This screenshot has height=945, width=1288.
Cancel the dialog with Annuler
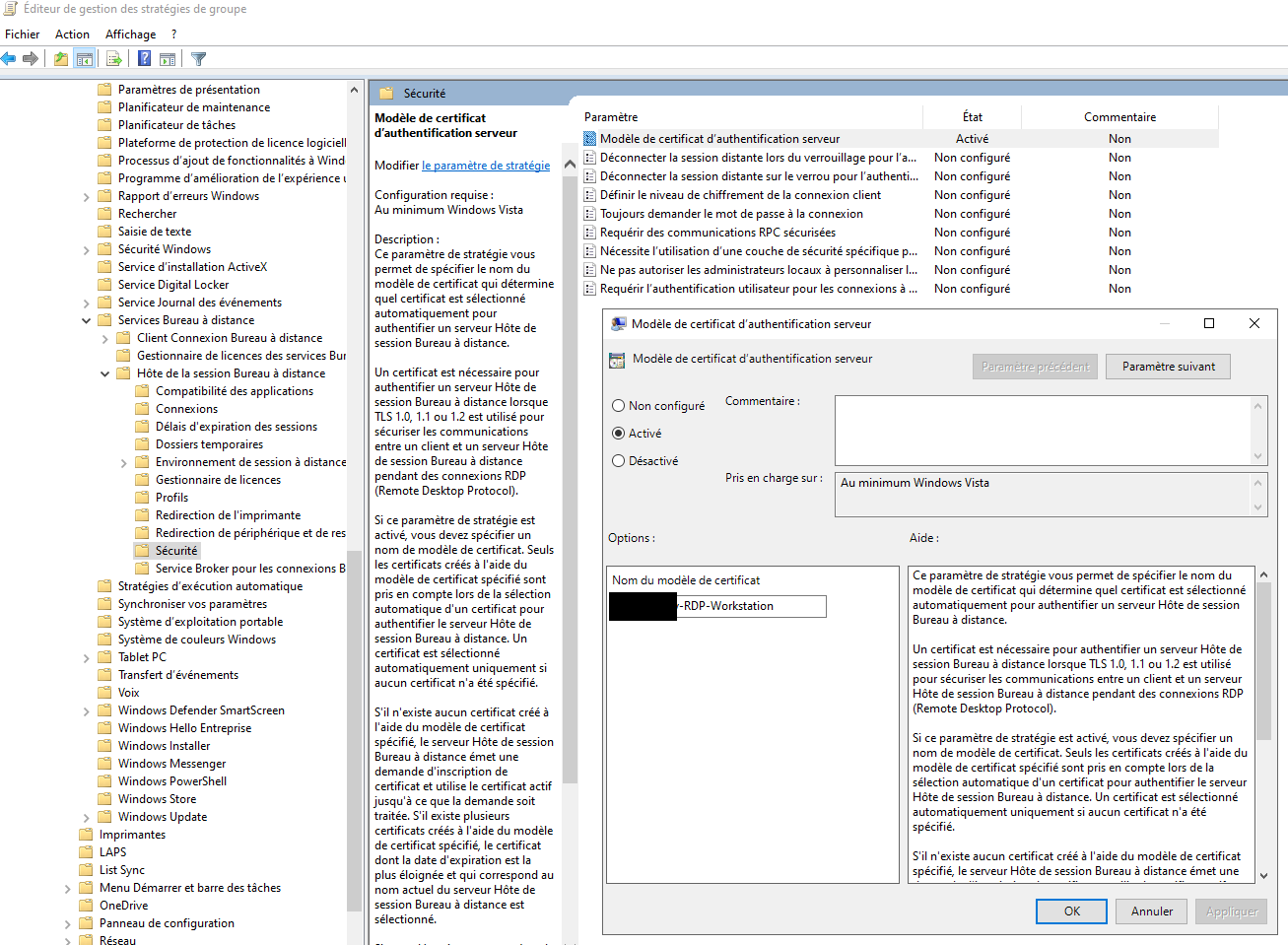pyautogui.click(x=1152, y=911)
